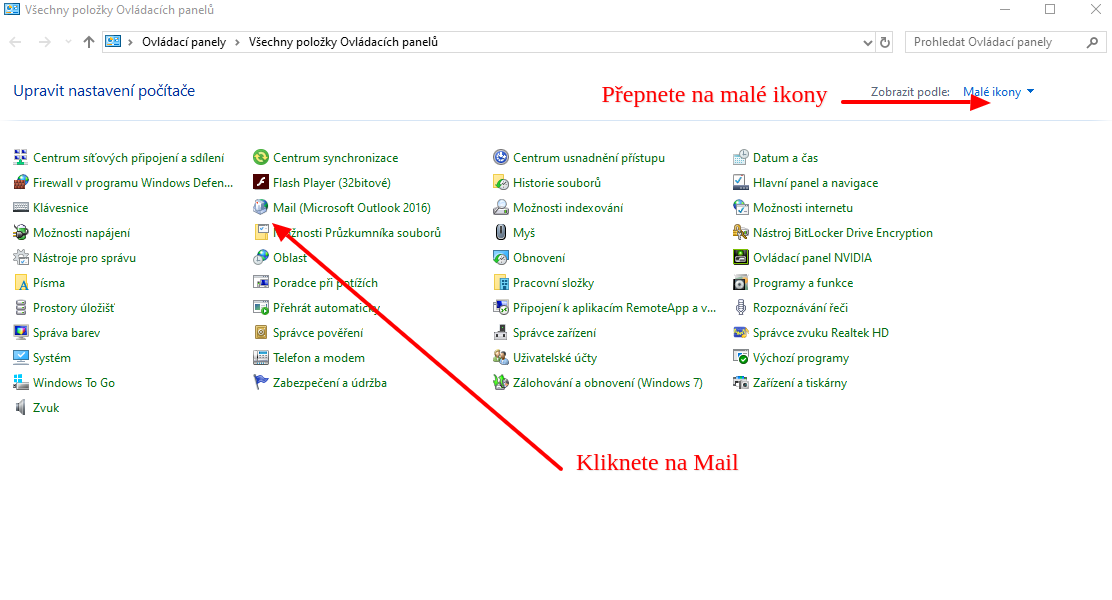The height and width of the screenshot is (600, 1112).
Task: Open the recent locations chevron beside Forward
Action: [68, 42]
